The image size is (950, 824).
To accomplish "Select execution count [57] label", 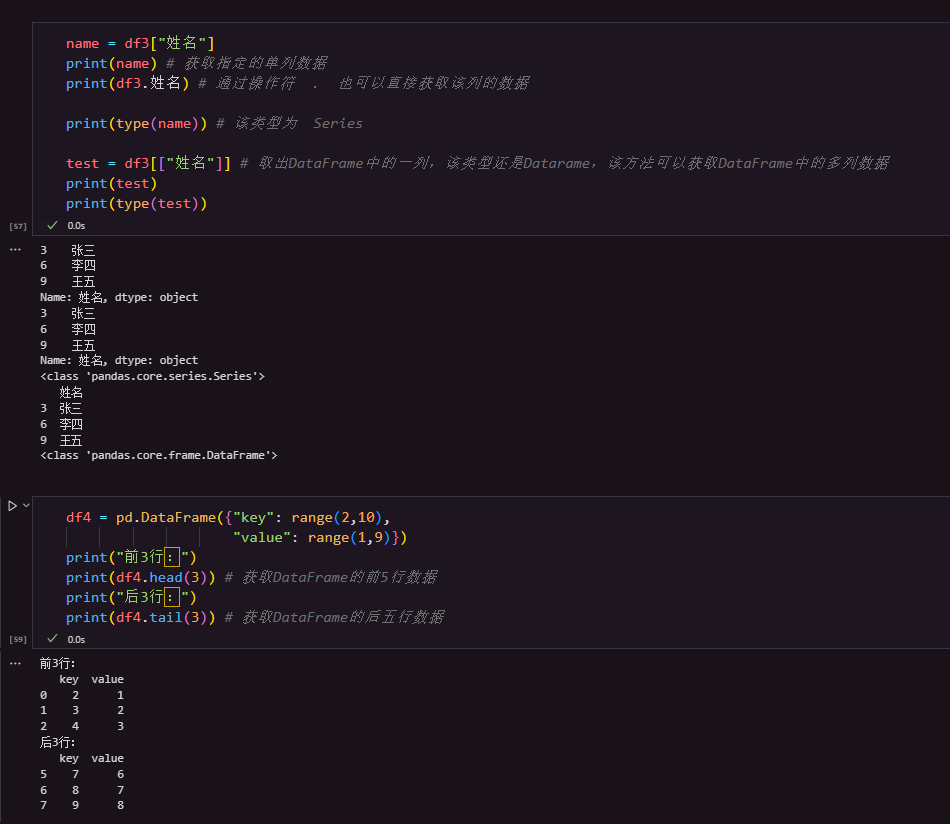I will (x=18, y=227).
